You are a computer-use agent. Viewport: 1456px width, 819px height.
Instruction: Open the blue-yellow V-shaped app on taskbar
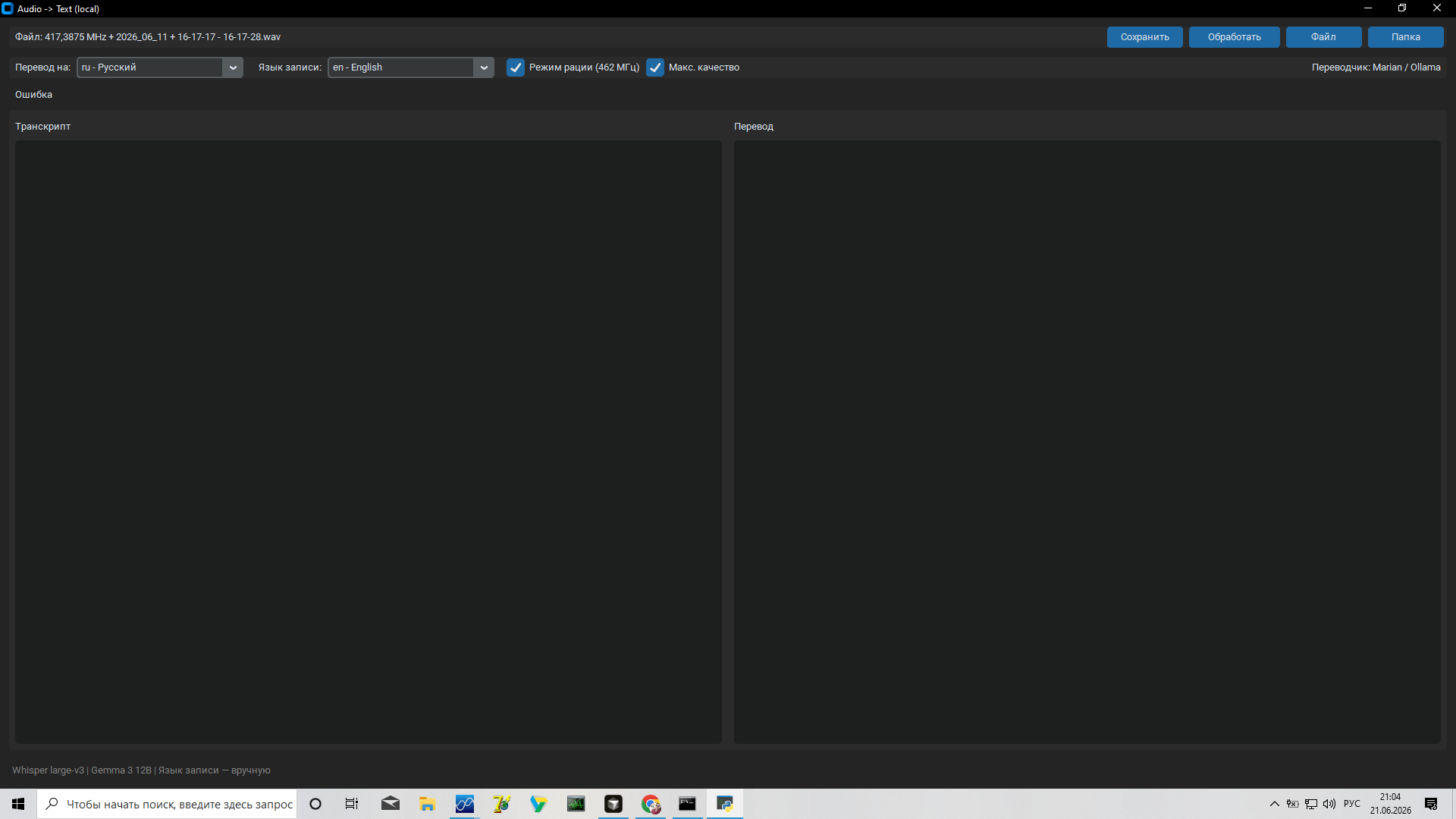click(538, 804)
